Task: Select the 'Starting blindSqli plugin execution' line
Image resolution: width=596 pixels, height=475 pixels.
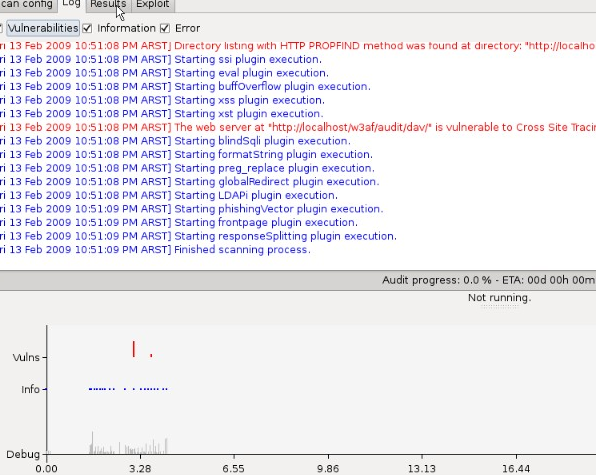Action: click(175, 141)
